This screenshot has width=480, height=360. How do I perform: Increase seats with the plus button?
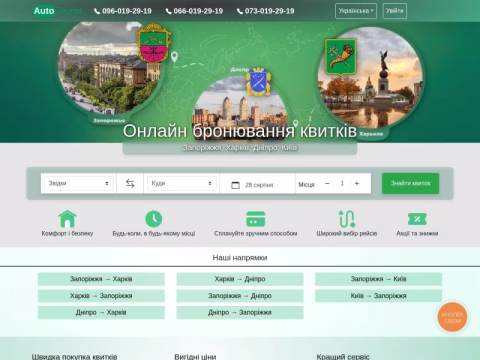click(x=357, y=184)
